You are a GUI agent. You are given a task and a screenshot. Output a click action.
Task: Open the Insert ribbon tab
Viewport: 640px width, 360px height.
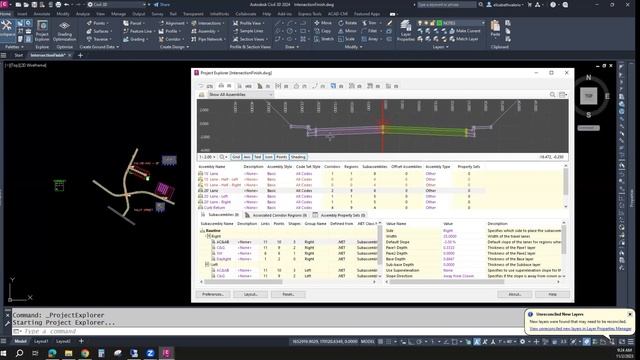coord(22,14)
